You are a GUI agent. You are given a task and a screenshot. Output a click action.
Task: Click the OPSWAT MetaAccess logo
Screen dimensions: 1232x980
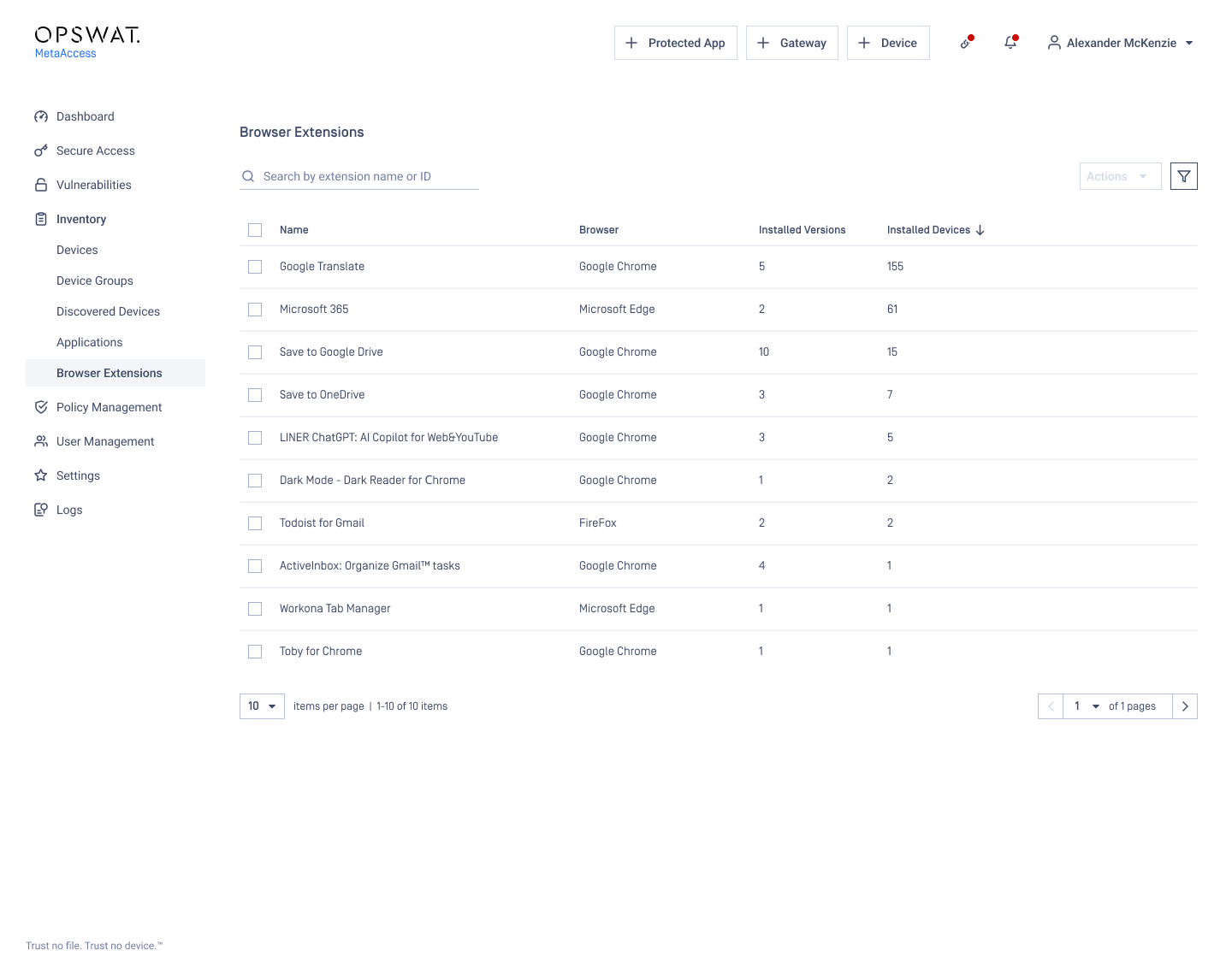point(87,42)
